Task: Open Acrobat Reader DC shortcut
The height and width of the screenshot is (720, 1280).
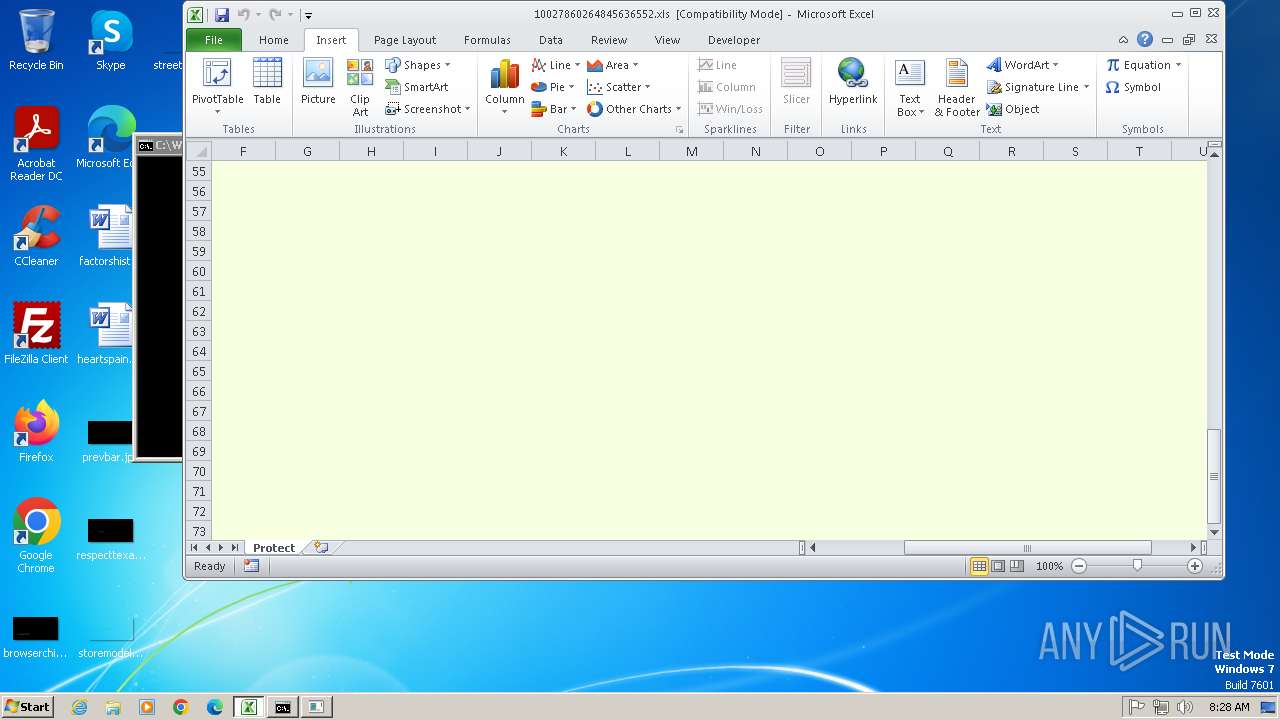Action: pyautogui.click(x=36, y=145)
